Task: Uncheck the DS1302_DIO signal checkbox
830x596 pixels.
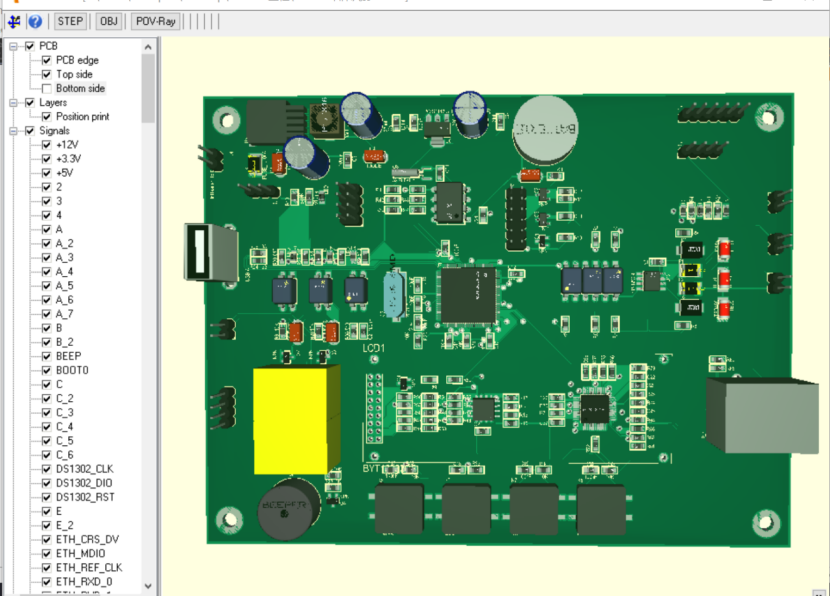Action: [47, 483]
